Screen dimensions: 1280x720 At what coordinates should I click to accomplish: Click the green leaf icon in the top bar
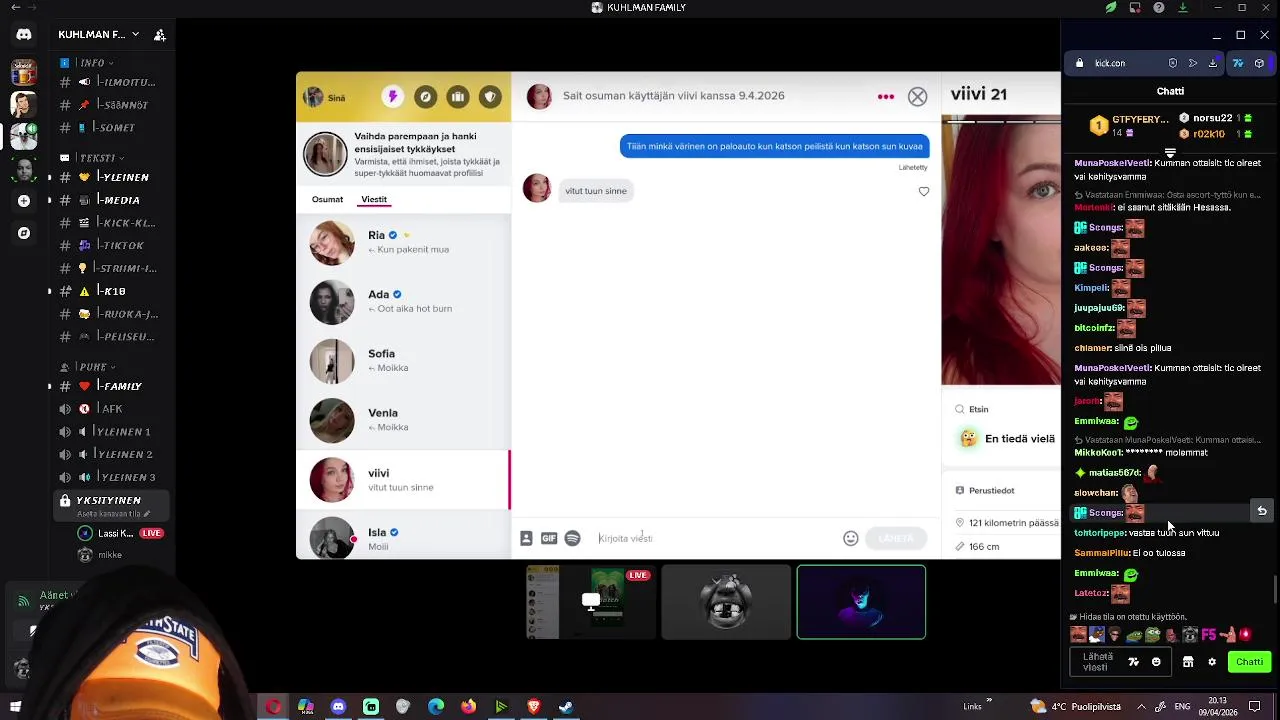pyautogui.click(x=1110, y=7)
